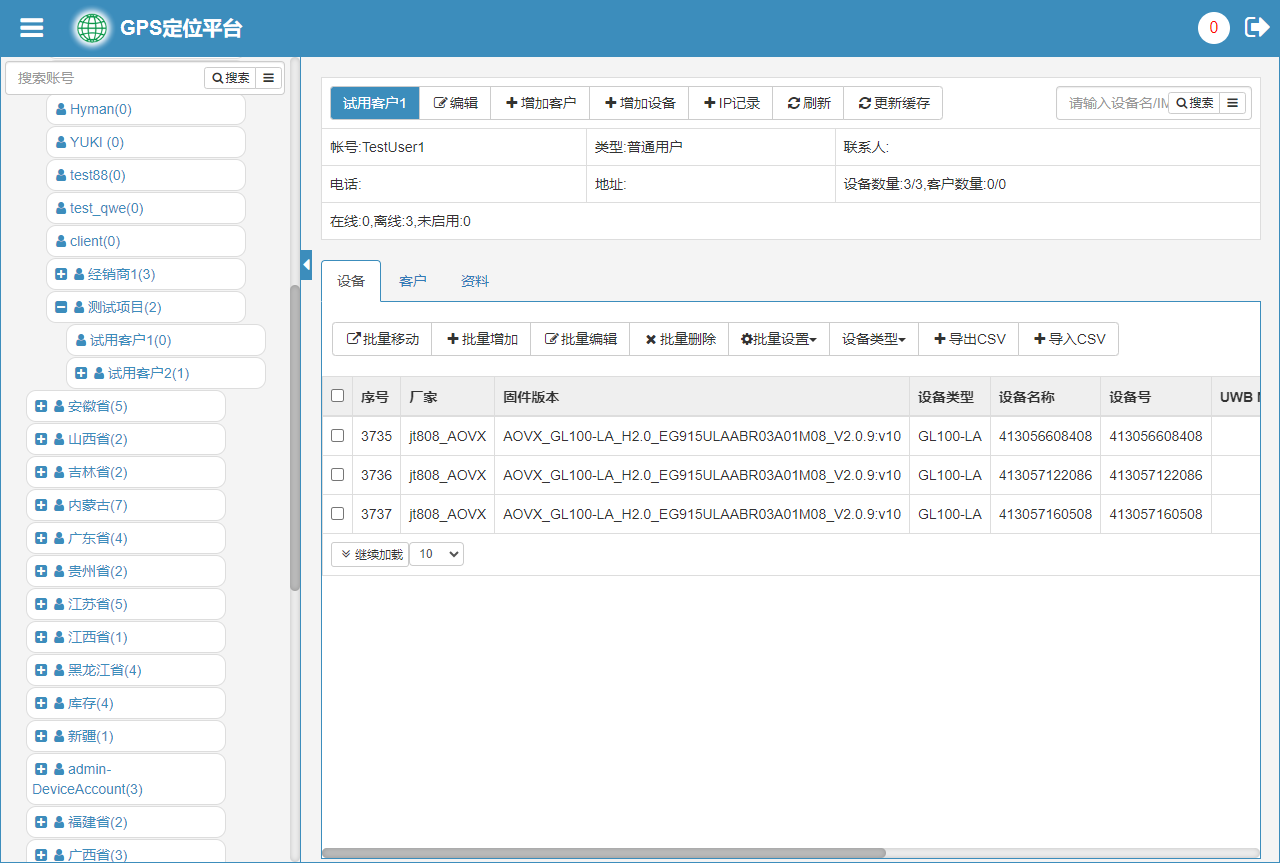Click the notification count badge
The image size is (1280, 863).
pos(1213,28)
